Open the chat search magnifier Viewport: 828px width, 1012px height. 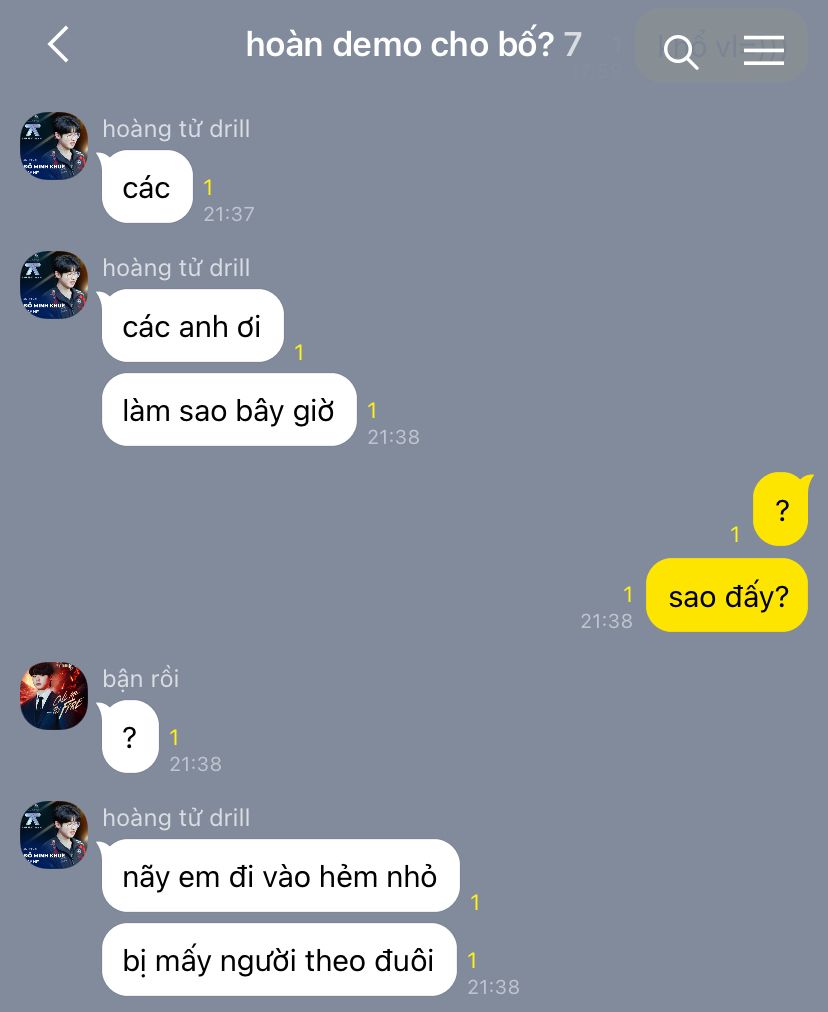[681, 52]
